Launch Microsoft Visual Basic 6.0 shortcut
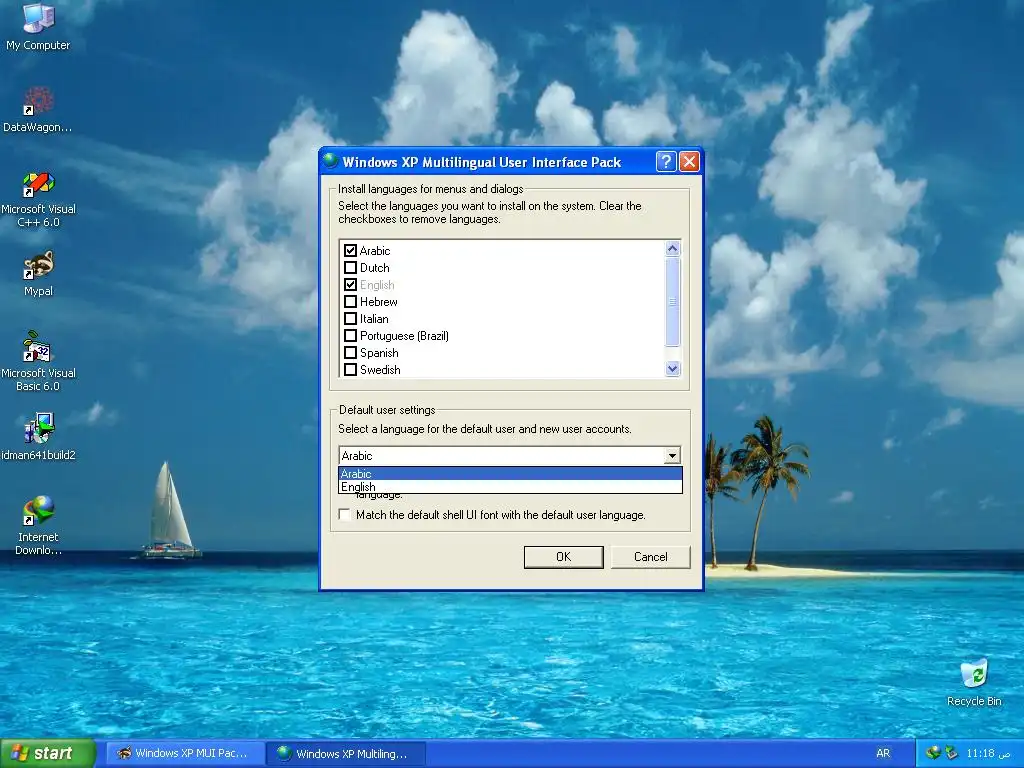The width and height of the screenshot is (1024, 768). tap(38, 361)
